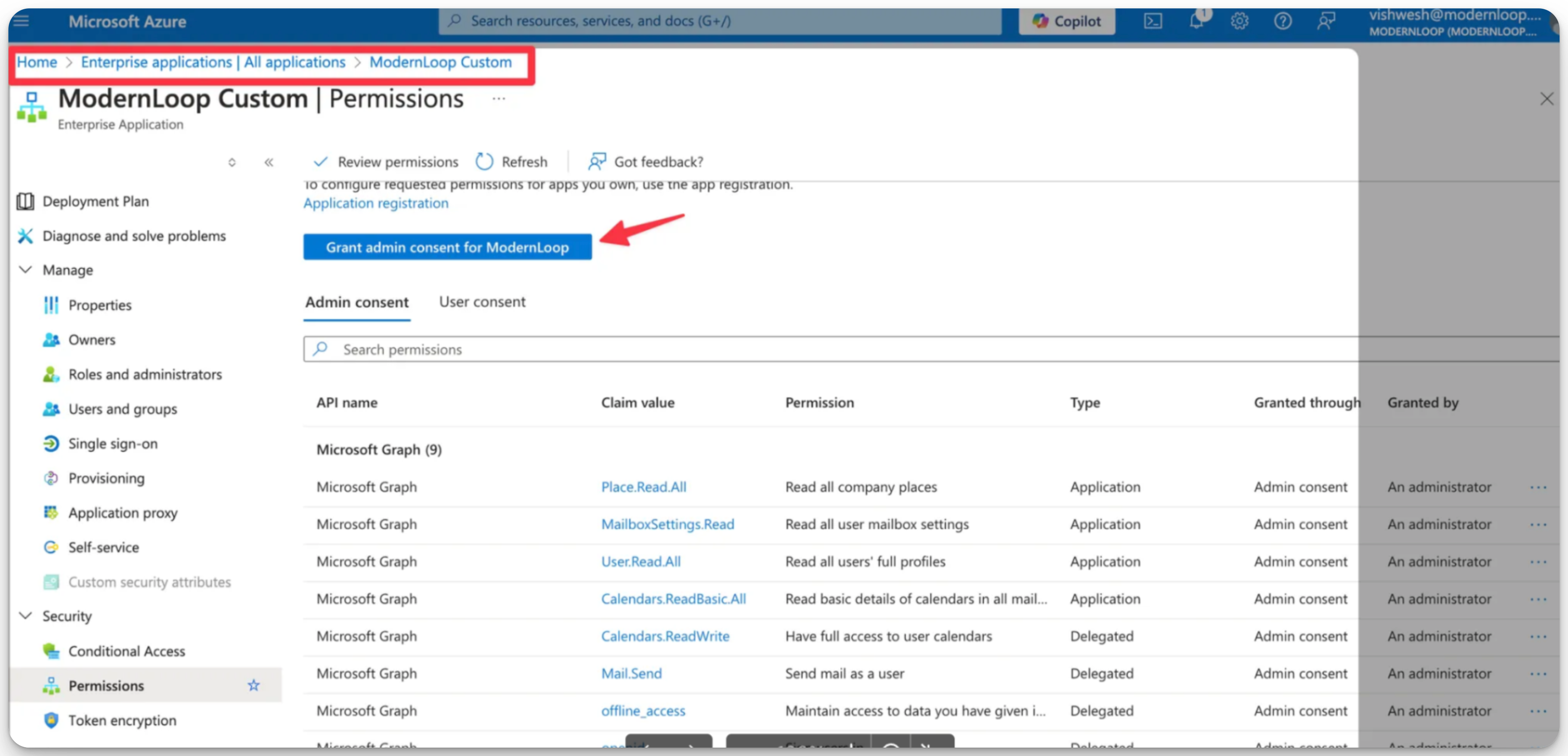Focus the search resources, services, docs box
This screenshot has width=1568, height=756.
click(719, 21)
